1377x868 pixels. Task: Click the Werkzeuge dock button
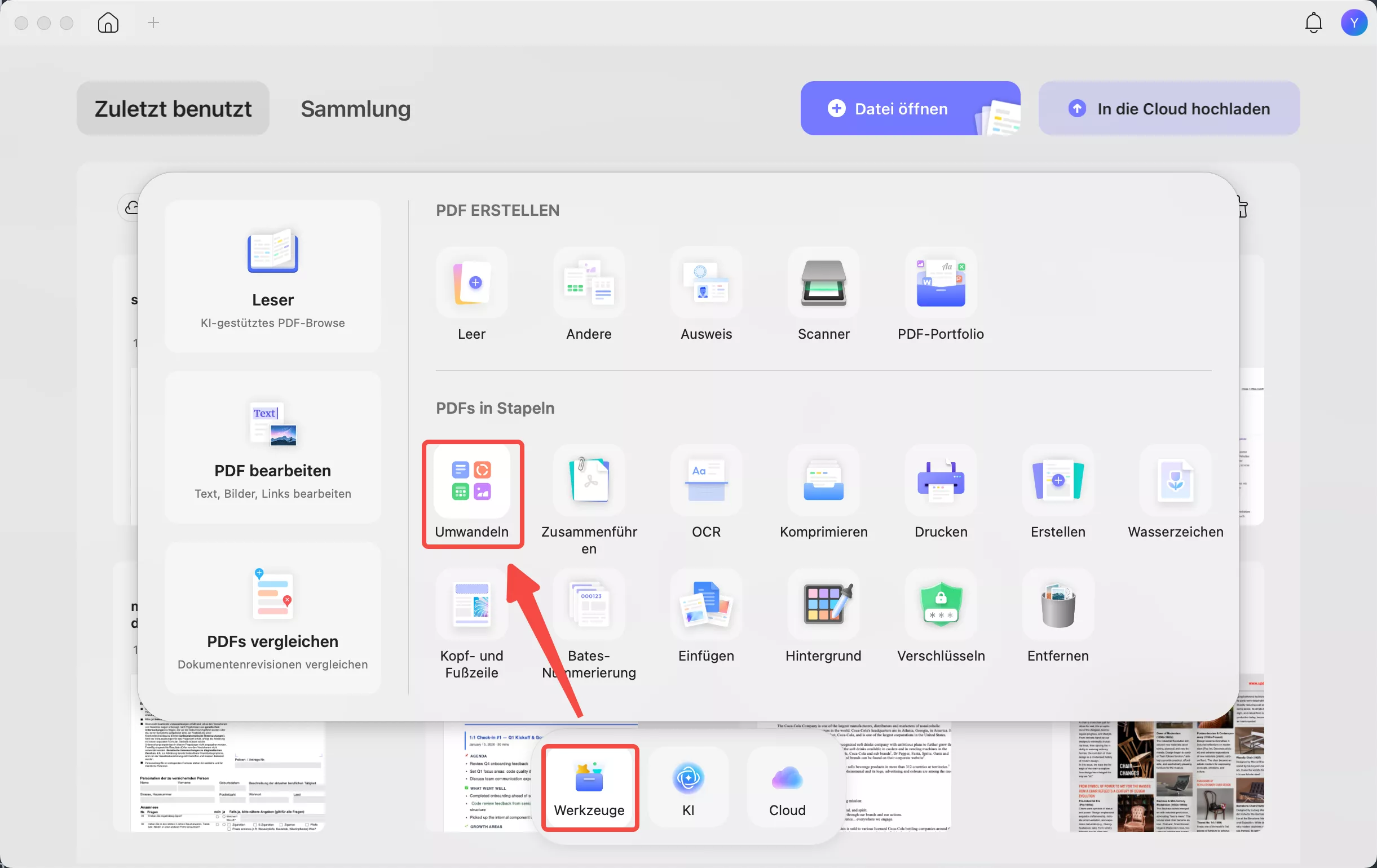(x=589, y=787)
